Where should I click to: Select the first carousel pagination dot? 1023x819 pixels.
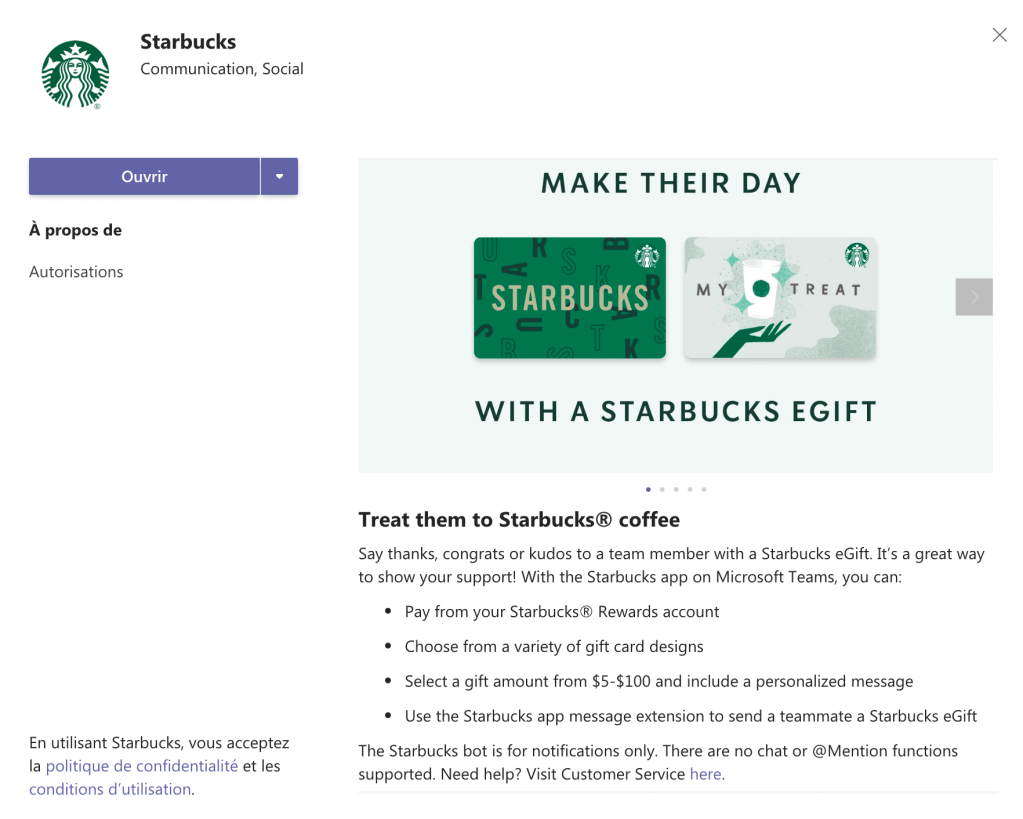[648, 490]
